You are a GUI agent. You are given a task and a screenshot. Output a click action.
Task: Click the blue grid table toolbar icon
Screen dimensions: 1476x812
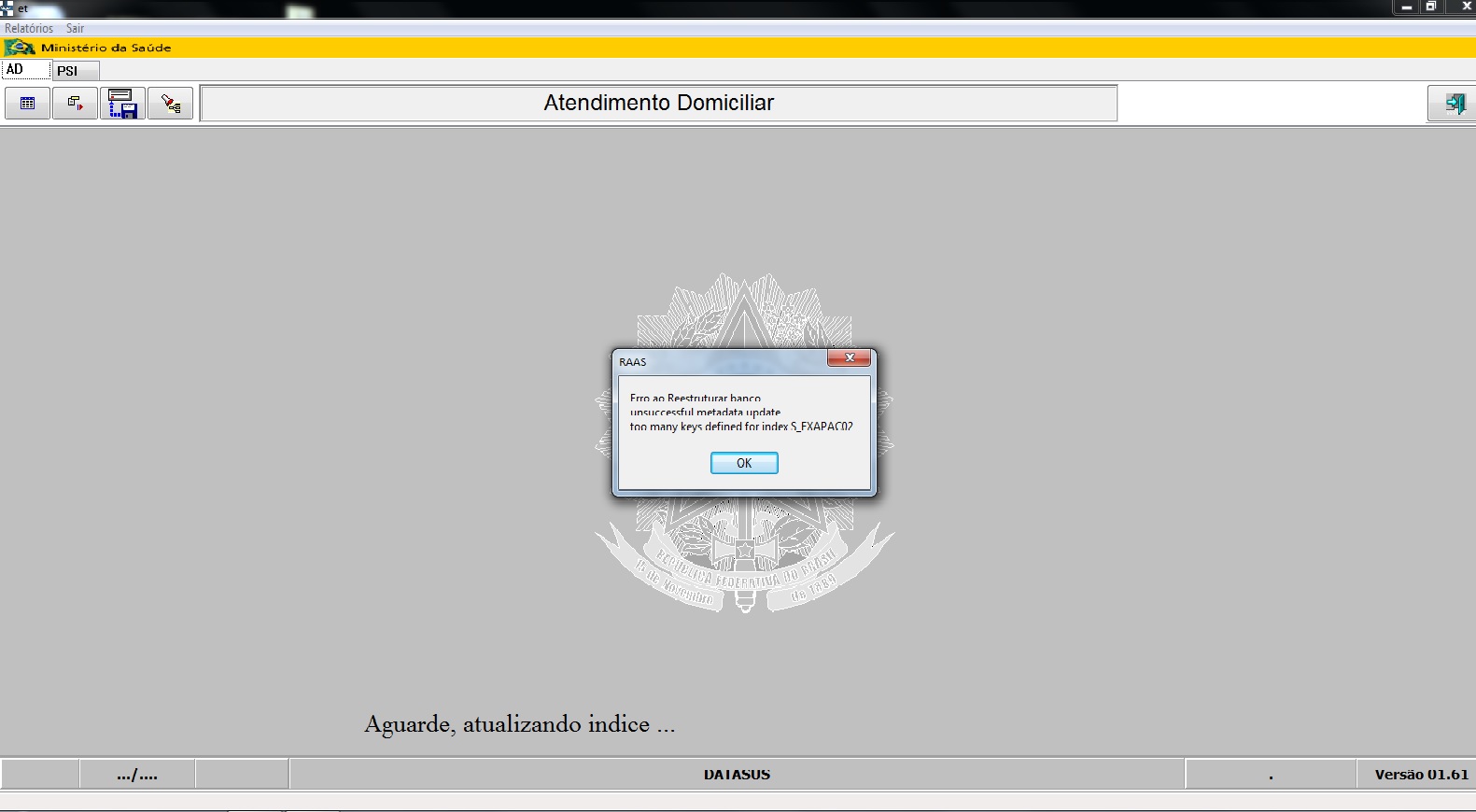click(28, 104)
